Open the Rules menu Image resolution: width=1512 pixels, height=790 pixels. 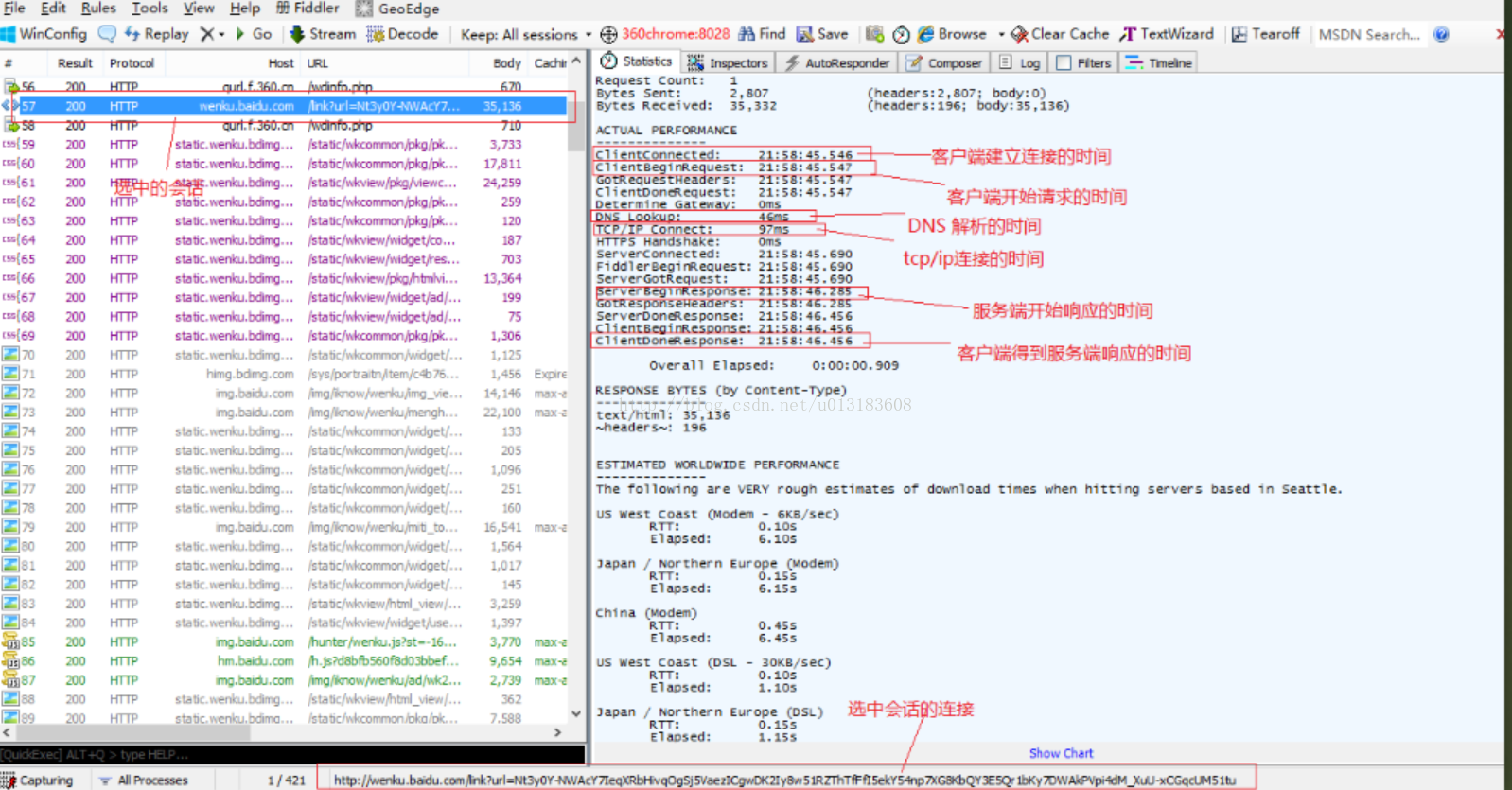pyautogui.click(x=98, y=8)
